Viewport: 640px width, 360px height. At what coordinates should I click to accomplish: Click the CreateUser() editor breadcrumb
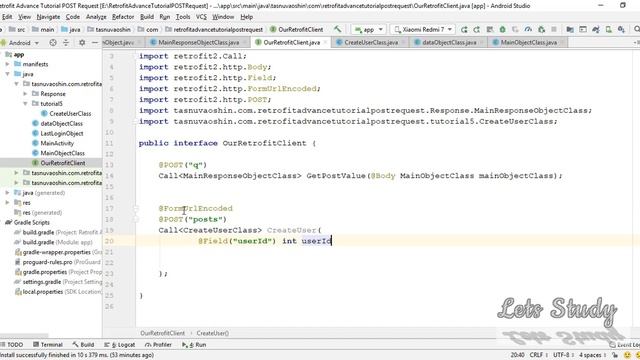click(213, 333)
